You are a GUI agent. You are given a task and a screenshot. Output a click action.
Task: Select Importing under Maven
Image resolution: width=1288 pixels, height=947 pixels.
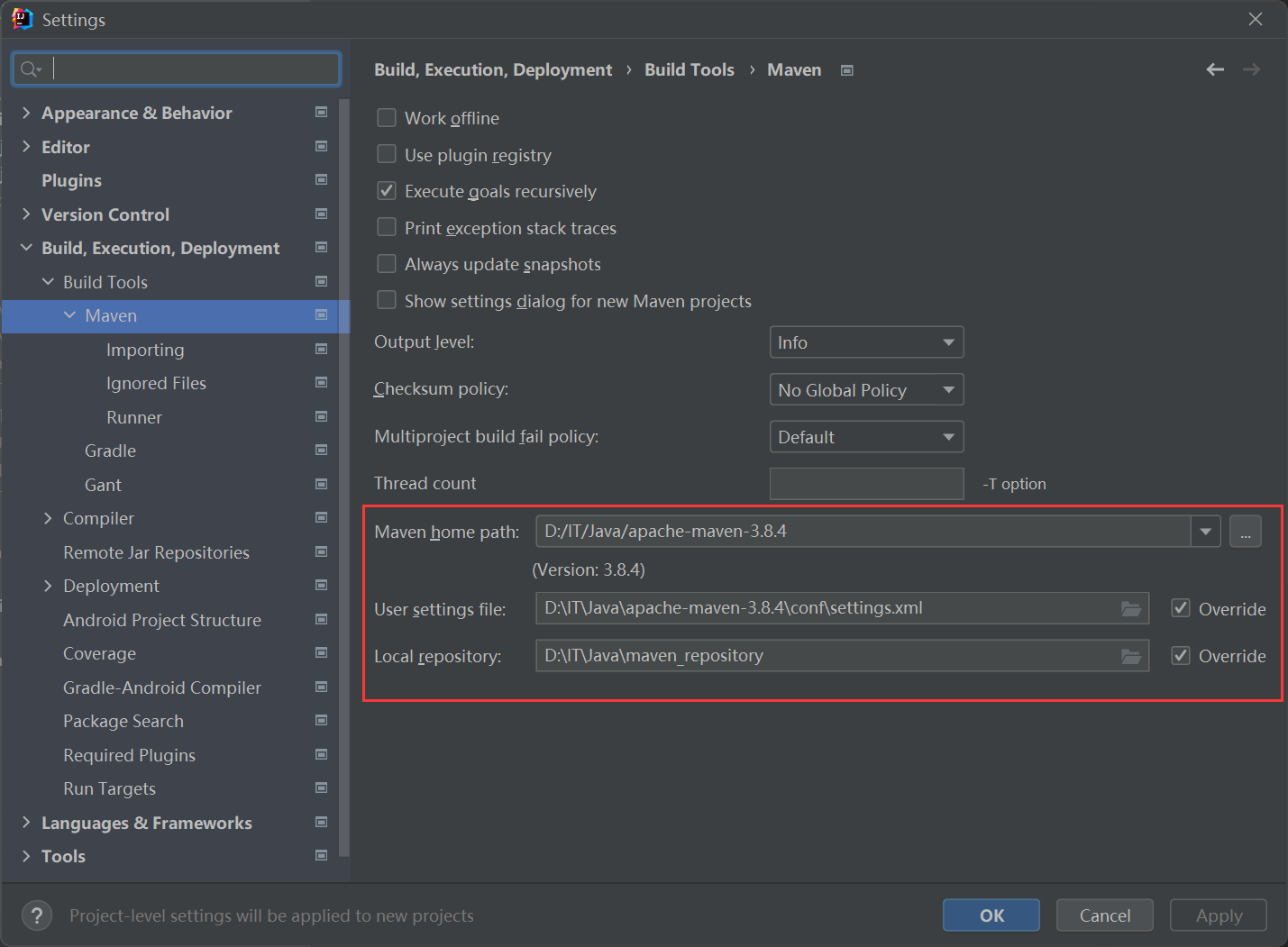click(x=145, y=350)
